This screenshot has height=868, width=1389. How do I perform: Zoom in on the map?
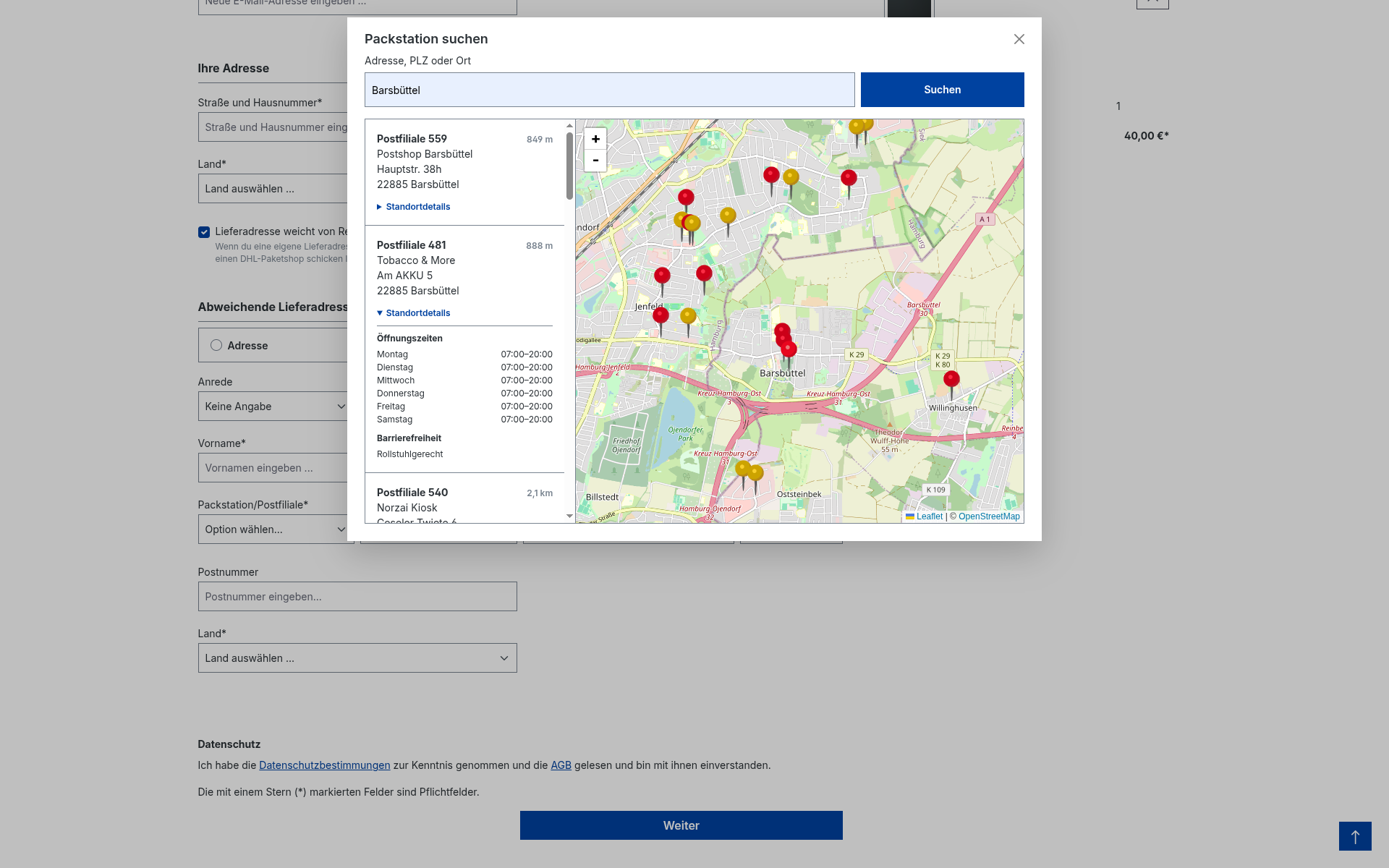coord(595,139)
